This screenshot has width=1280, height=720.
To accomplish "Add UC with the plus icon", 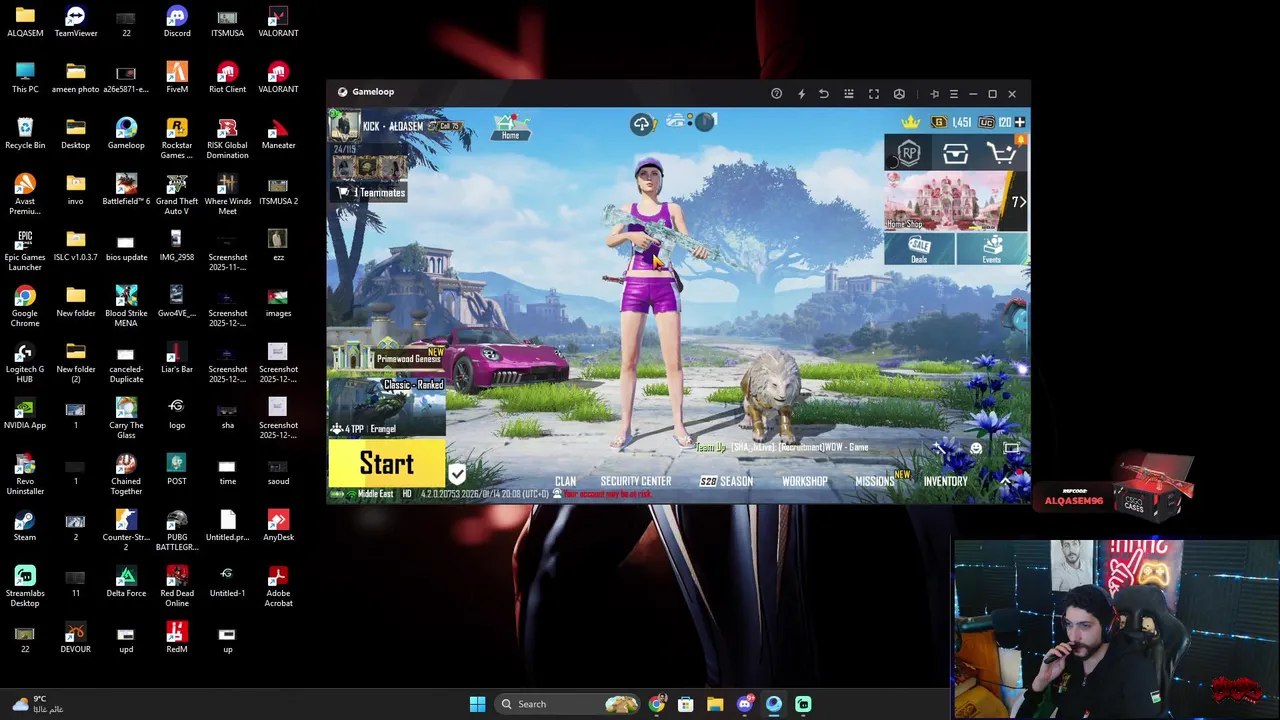I will [x=1019, y=122].
